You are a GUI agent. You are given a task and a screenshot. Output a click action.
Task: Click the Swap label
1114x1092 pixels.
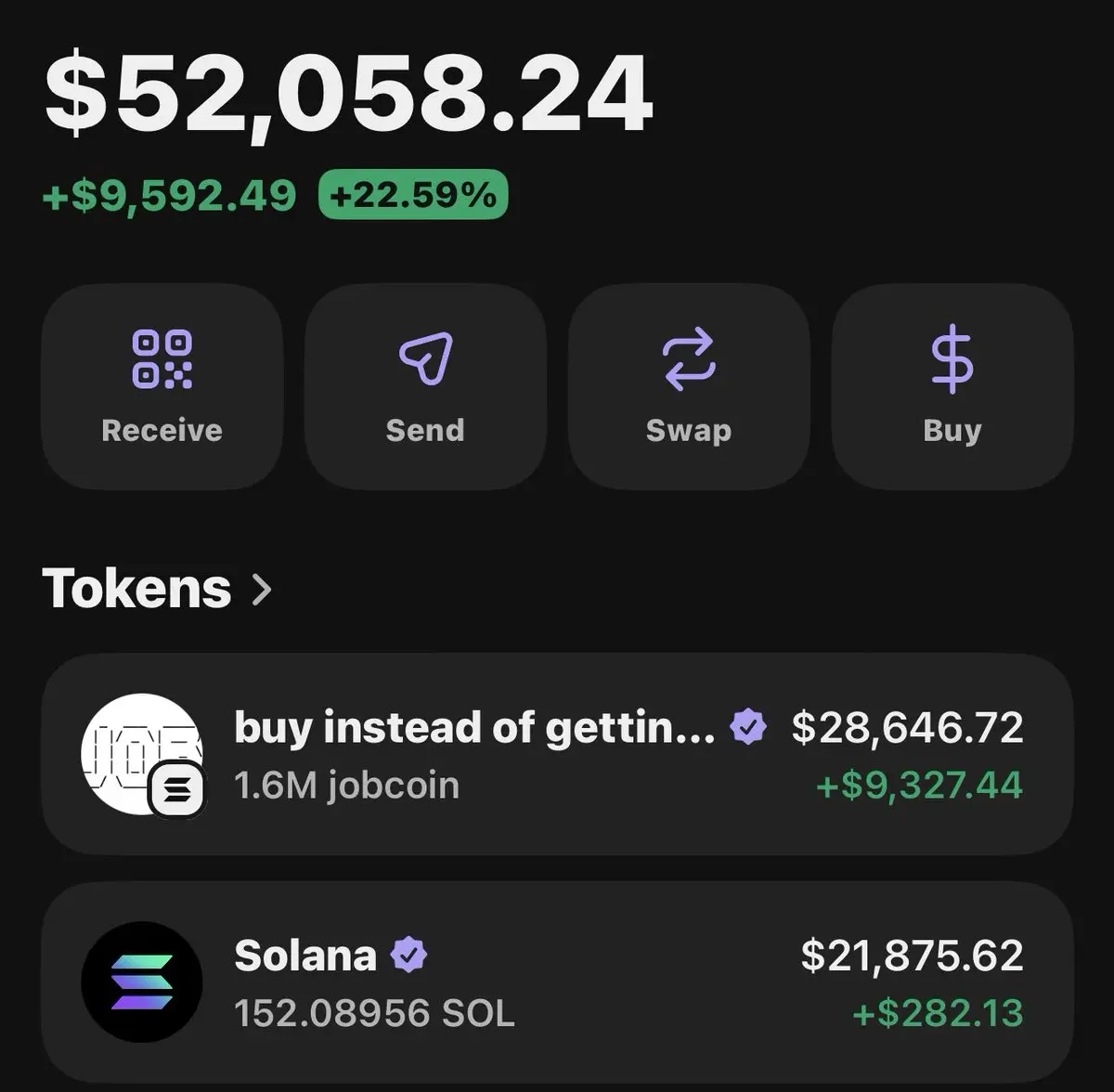(689, 432)
